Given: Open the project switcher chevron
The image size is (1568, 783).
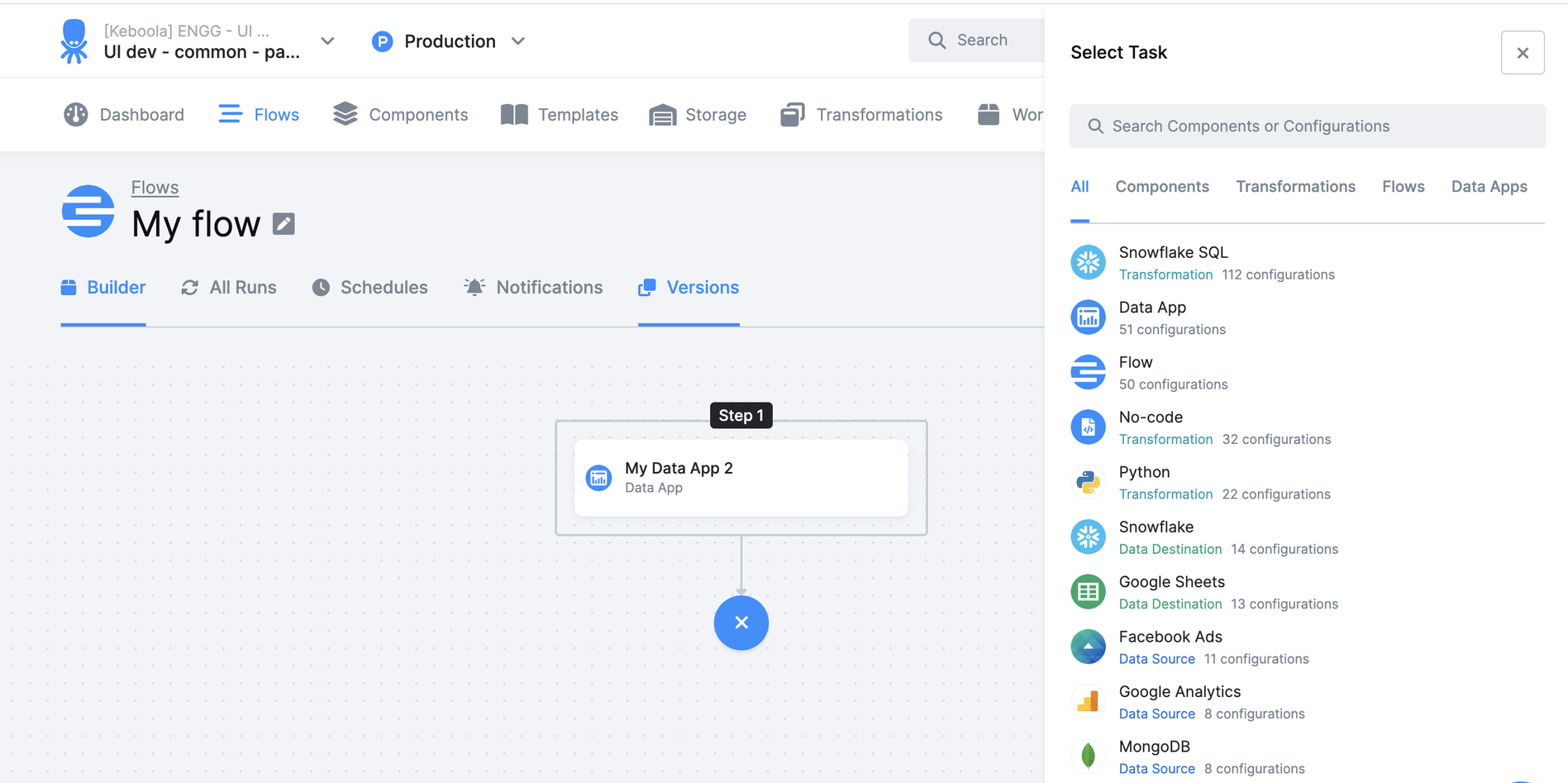Looking at the screenshot, I should coord(327,40).
